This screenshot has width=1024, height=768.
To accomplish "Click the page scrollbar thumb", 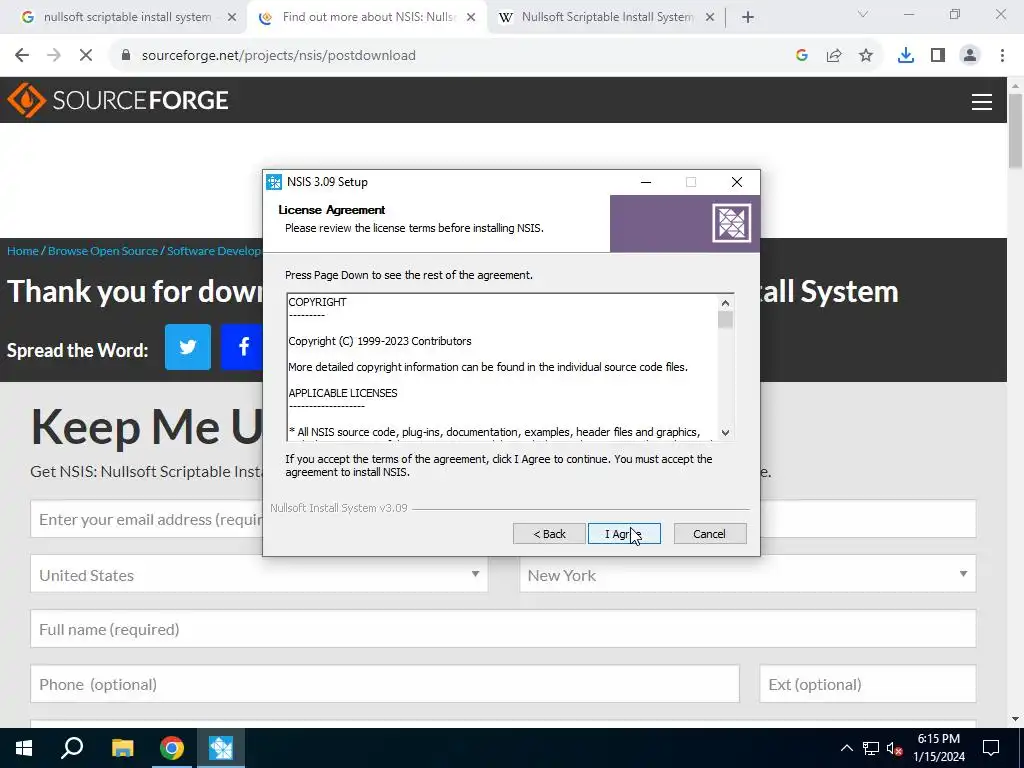I will tap(1016, 131).
